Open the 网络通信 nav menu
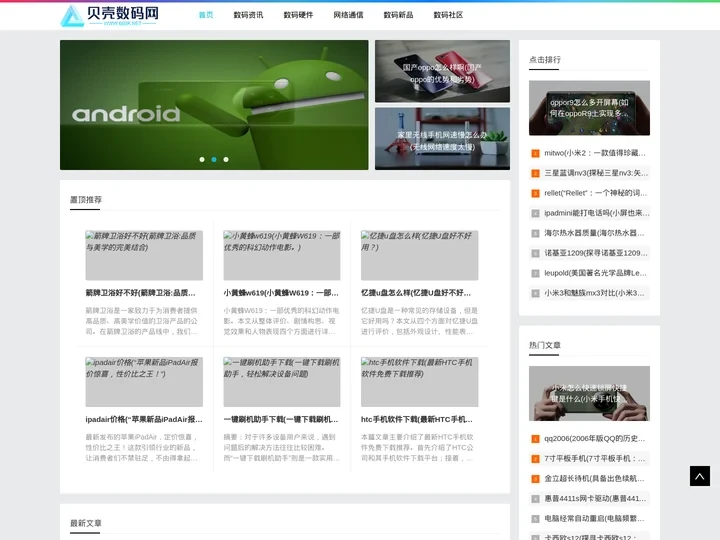Image resolution: width=720 pixels, height=540 pixels. [349, 15]
